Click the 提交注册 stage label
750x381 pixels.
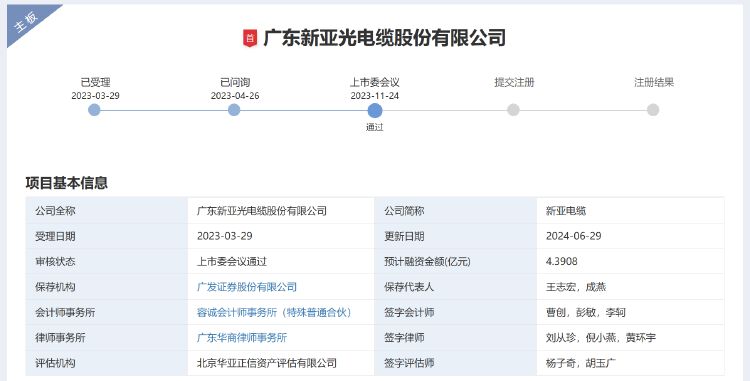click(514, 82)
